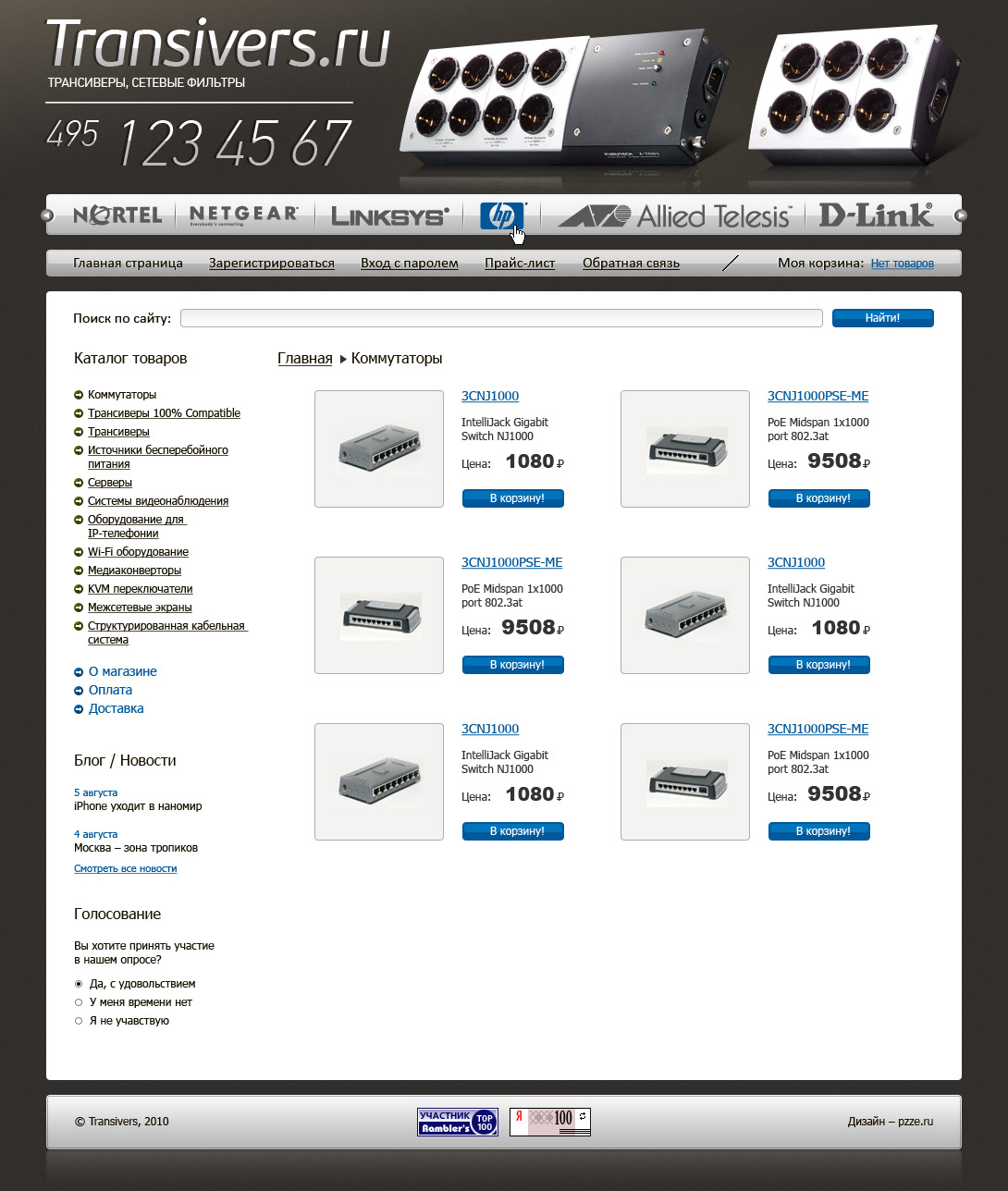
Task: Open news item iPhone уходит в наномир
Action: (138, 806)
